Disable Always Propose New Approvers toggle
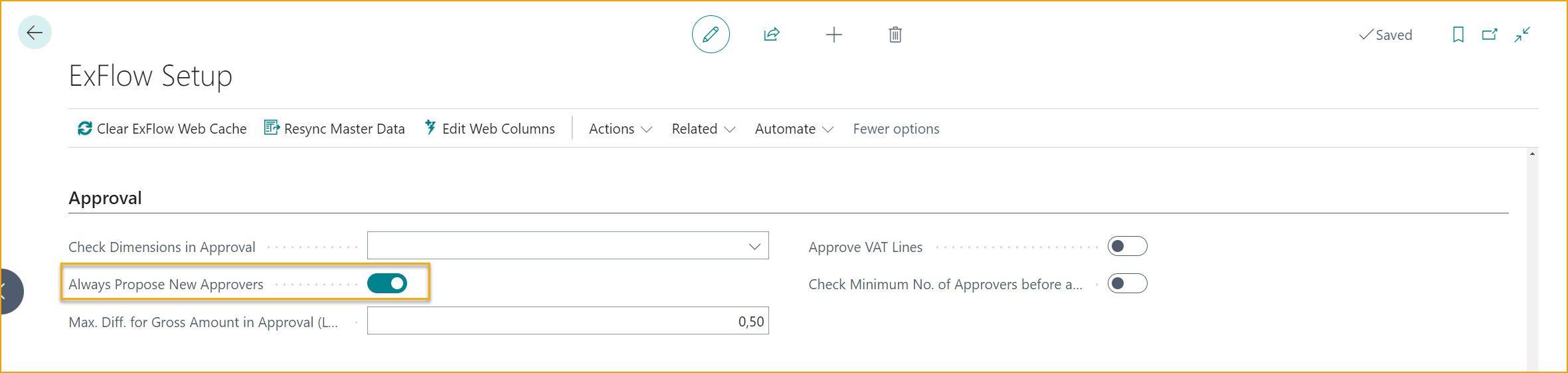Viewport: 1568px width, 373px height. (387, 284)
